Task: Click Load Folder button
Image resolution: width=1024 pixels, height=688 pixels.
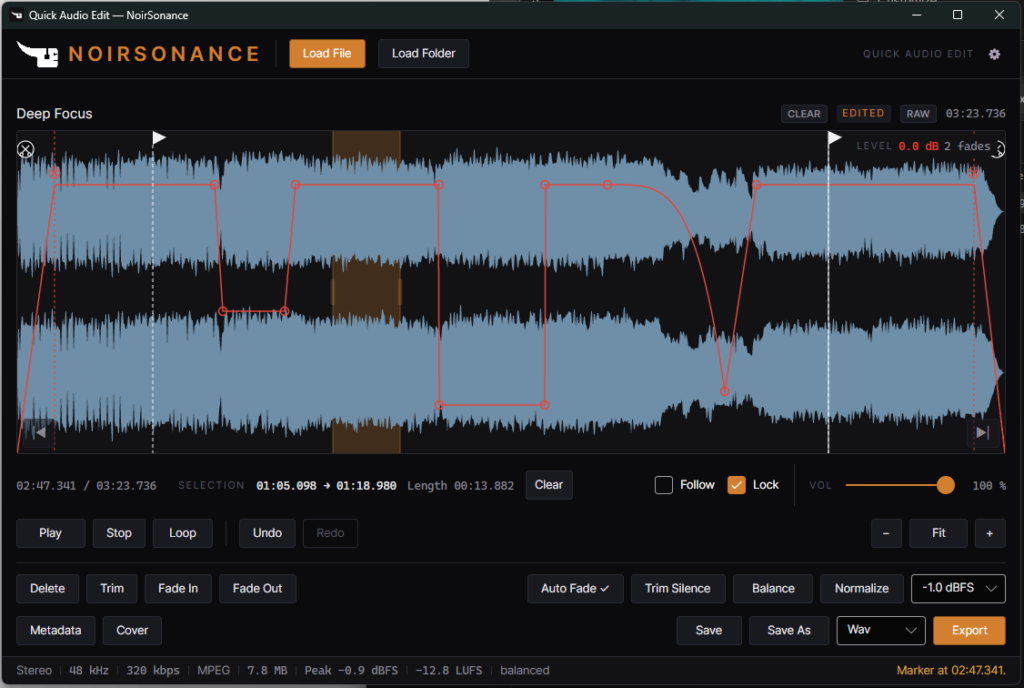Action: point(423,54)
